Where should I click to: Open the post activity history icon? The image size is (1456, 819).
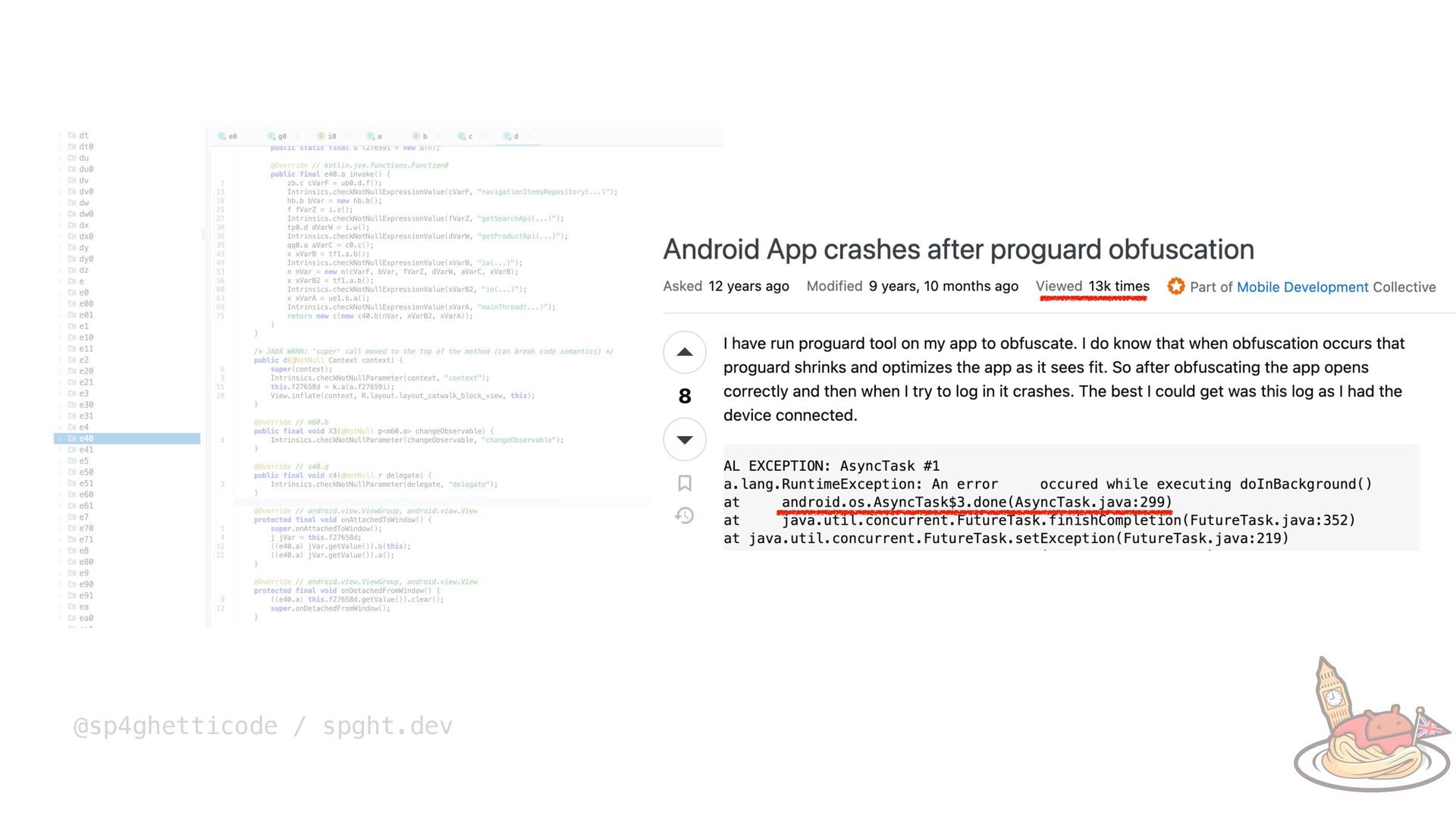pos(684,516)
